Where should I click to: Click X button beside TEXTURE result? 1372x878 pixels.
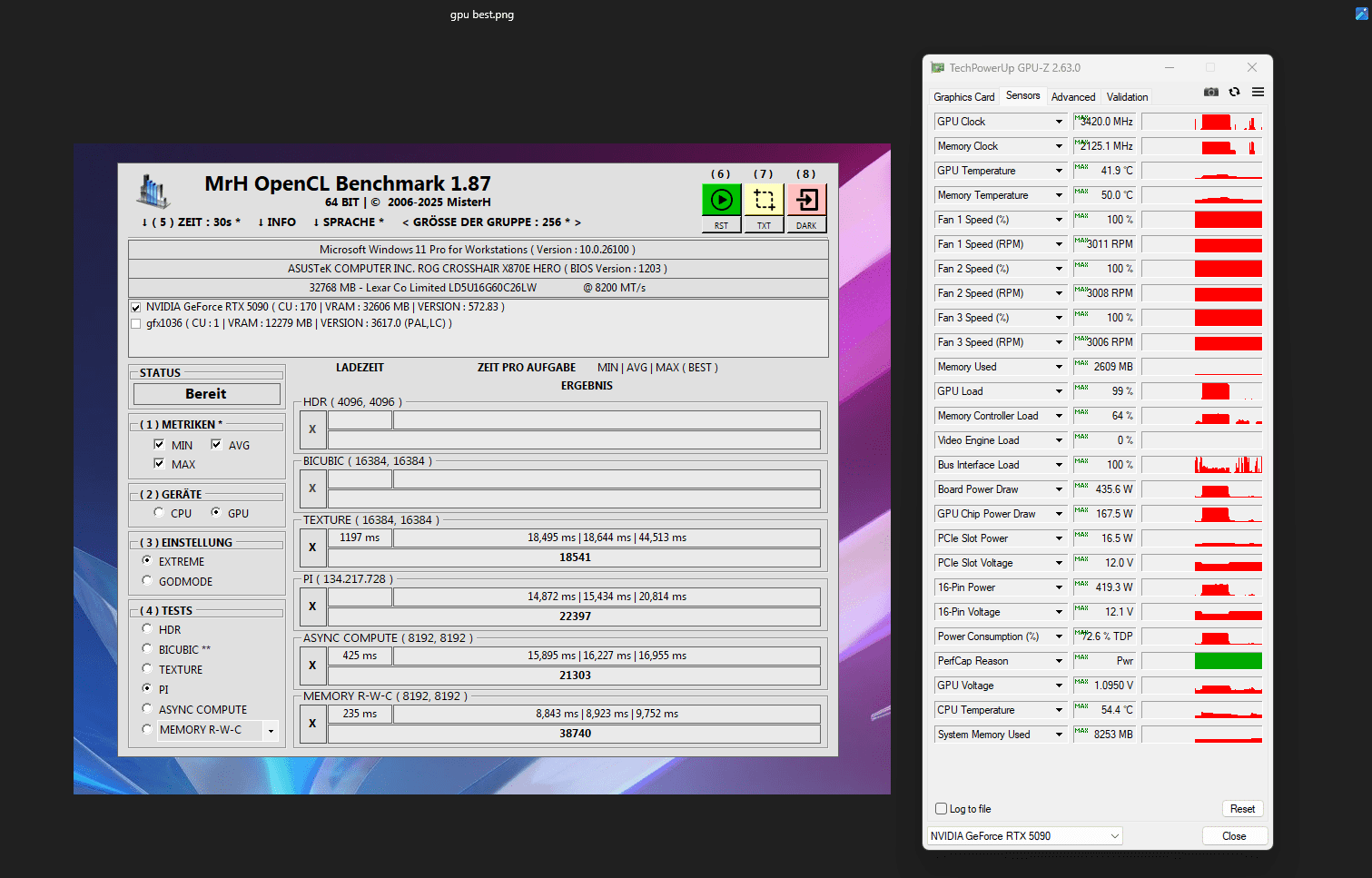click(312, 548)
